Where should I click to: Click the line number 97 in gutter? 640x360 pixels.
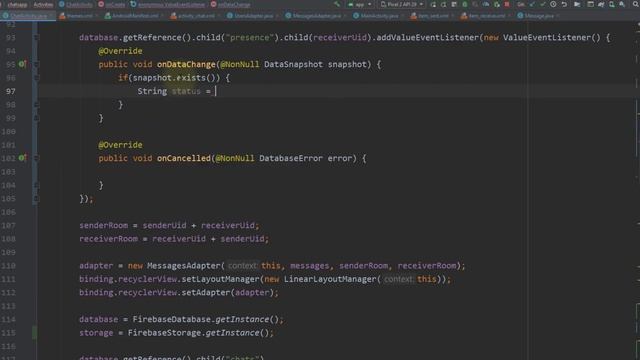click(11, 91)
